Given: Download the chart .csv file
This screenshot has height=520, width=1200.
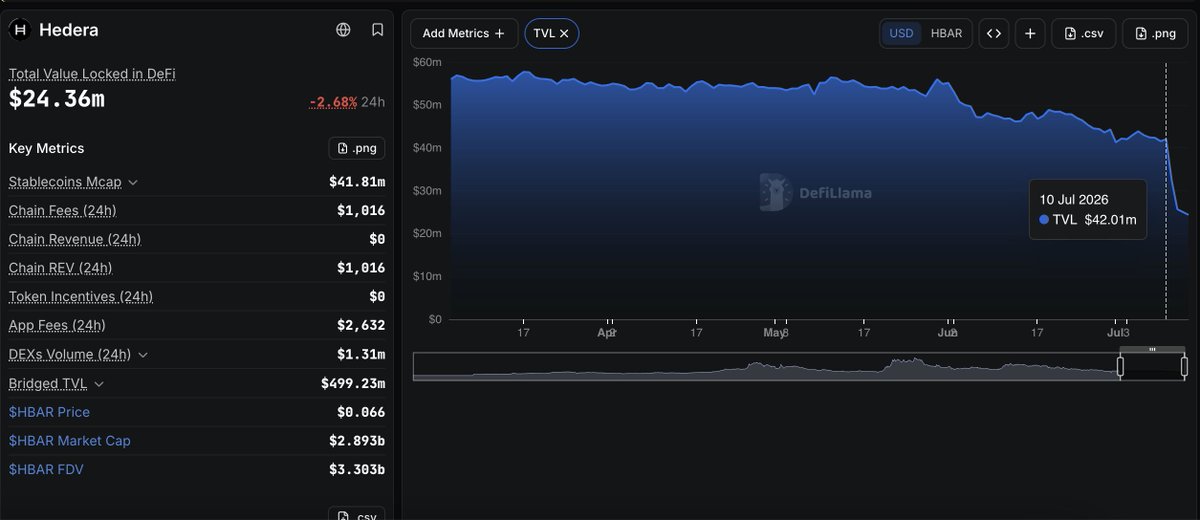Looking at the screenshot, I should 1084,33.
